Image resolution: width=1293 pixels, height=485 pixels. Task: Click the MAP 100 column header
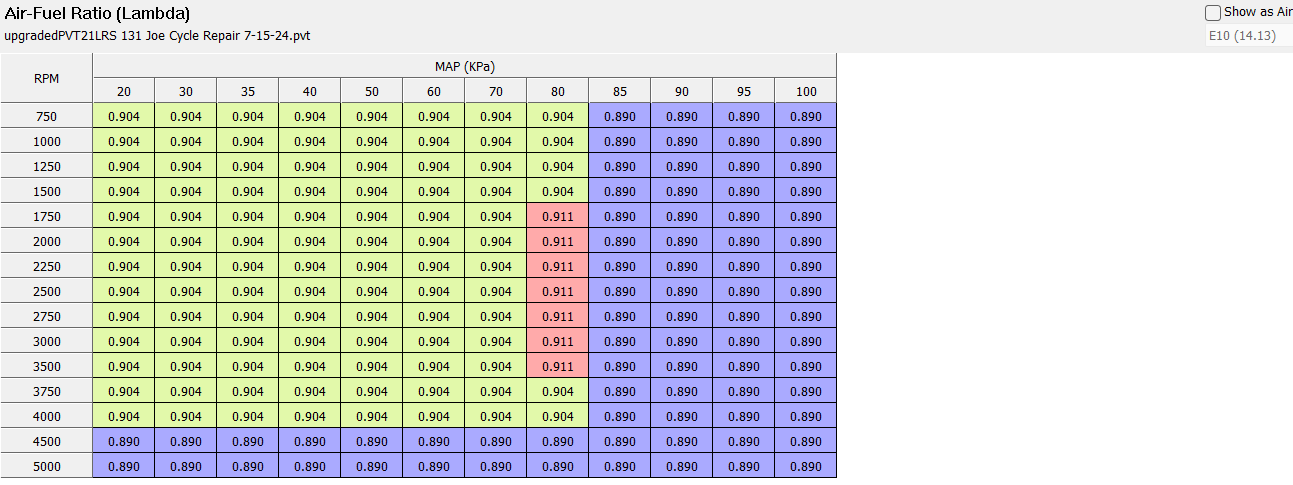point(805,91)
